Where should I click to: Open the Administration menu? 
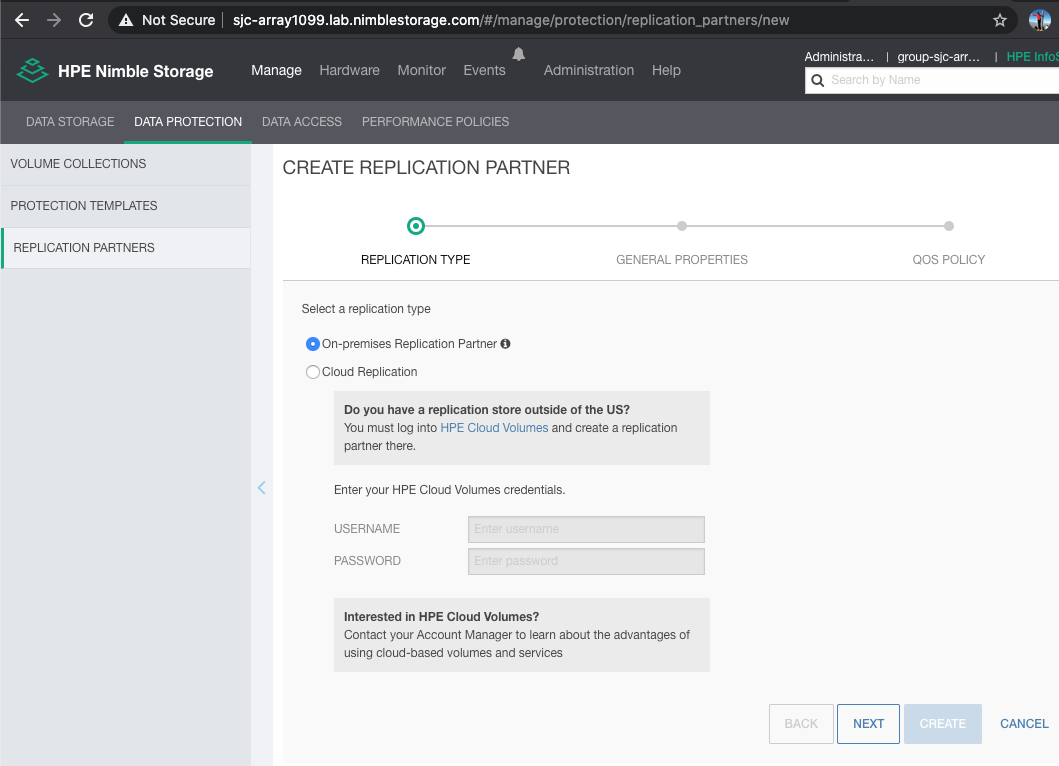(x=589, y=70)
